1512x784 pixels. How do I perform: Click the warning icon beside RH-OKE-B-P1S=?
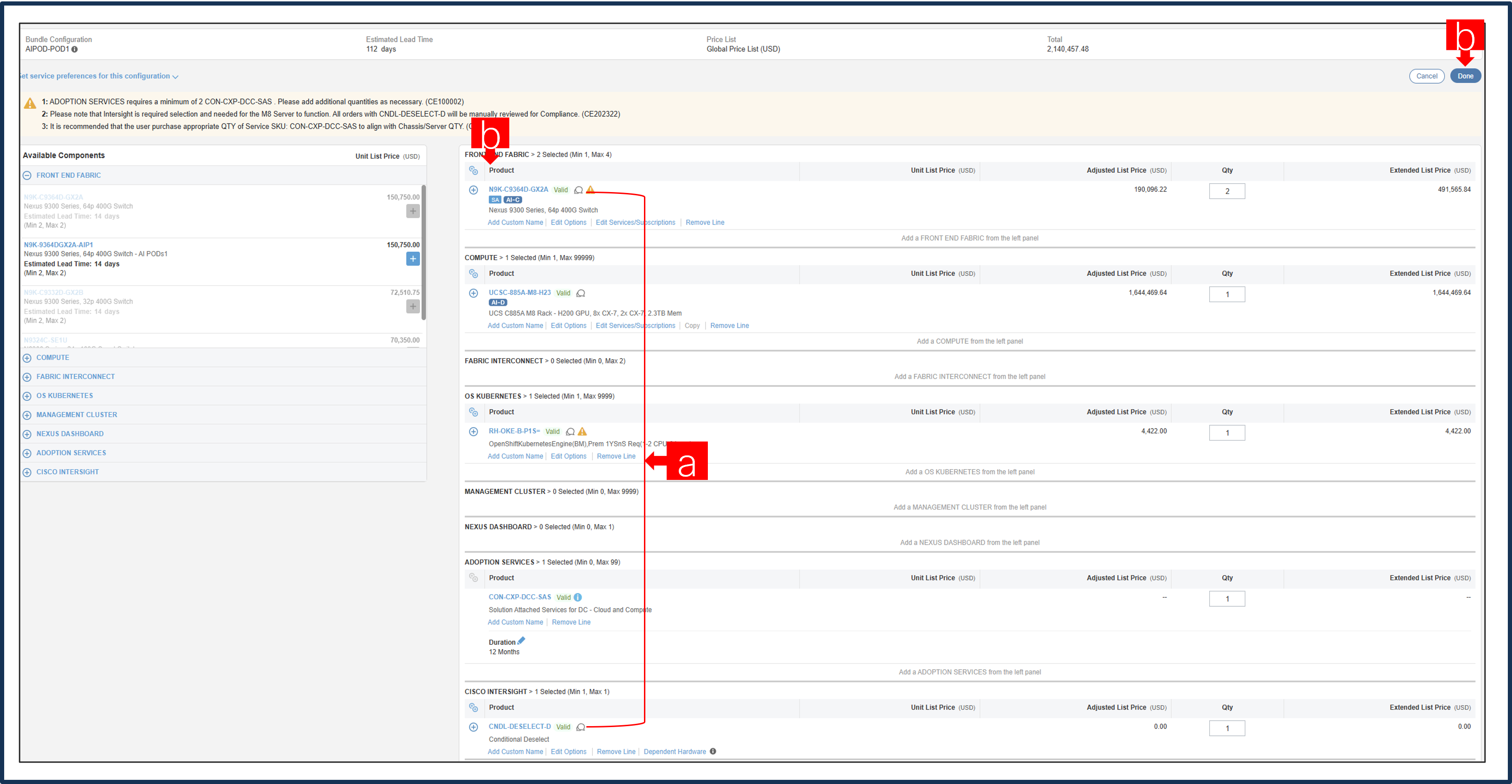pos(581,431)
